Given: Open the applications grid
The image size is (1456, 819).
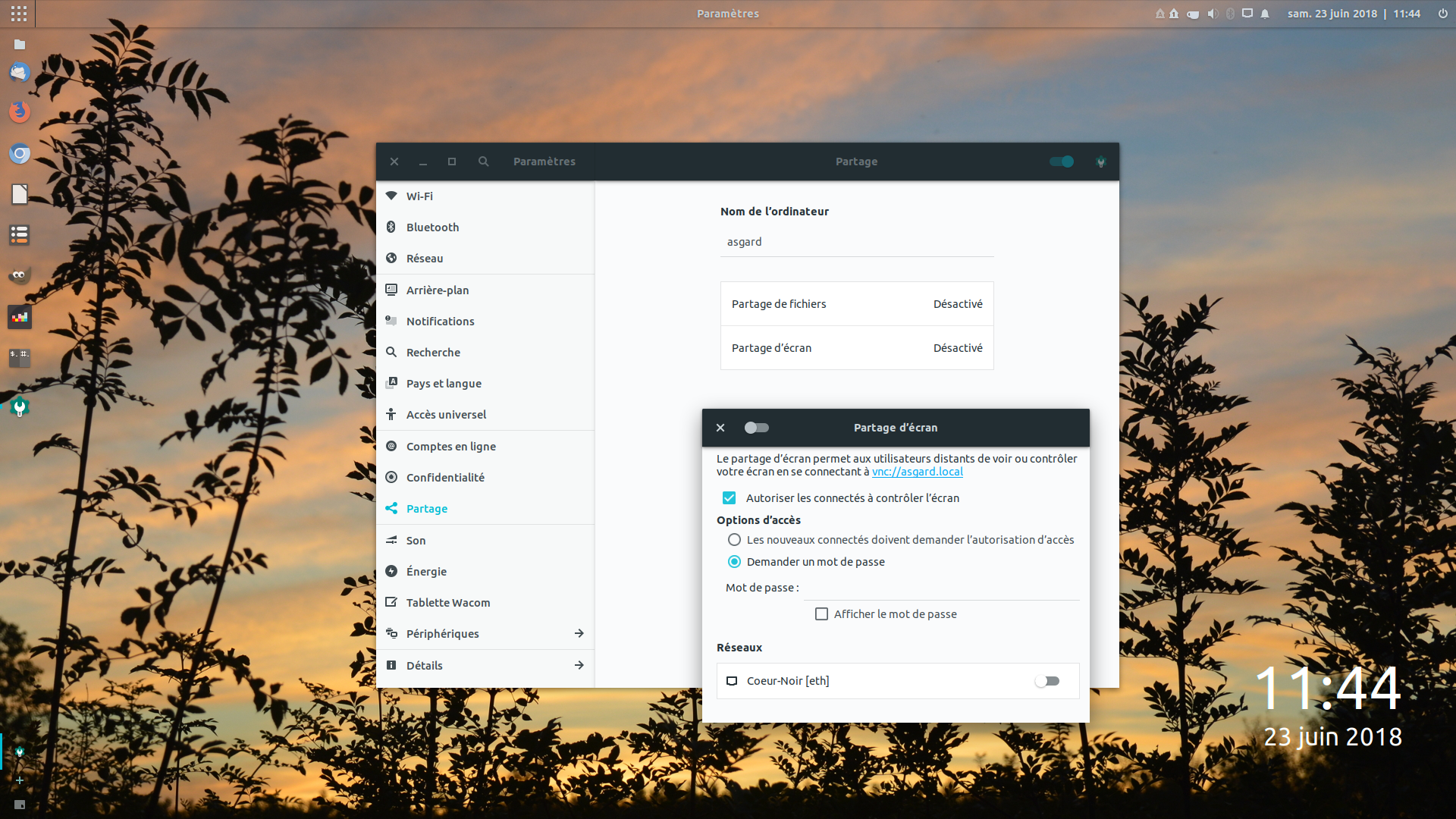Looking at the screenshot, I should pos(19,14).
